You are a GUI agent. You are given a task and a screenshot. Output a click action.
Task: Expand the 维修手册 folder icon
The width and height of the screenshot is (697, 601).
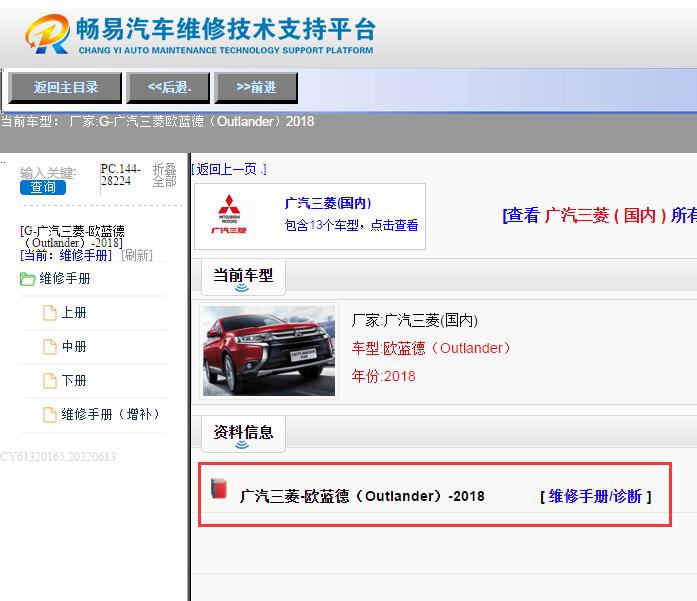click(x=27, y=279)
